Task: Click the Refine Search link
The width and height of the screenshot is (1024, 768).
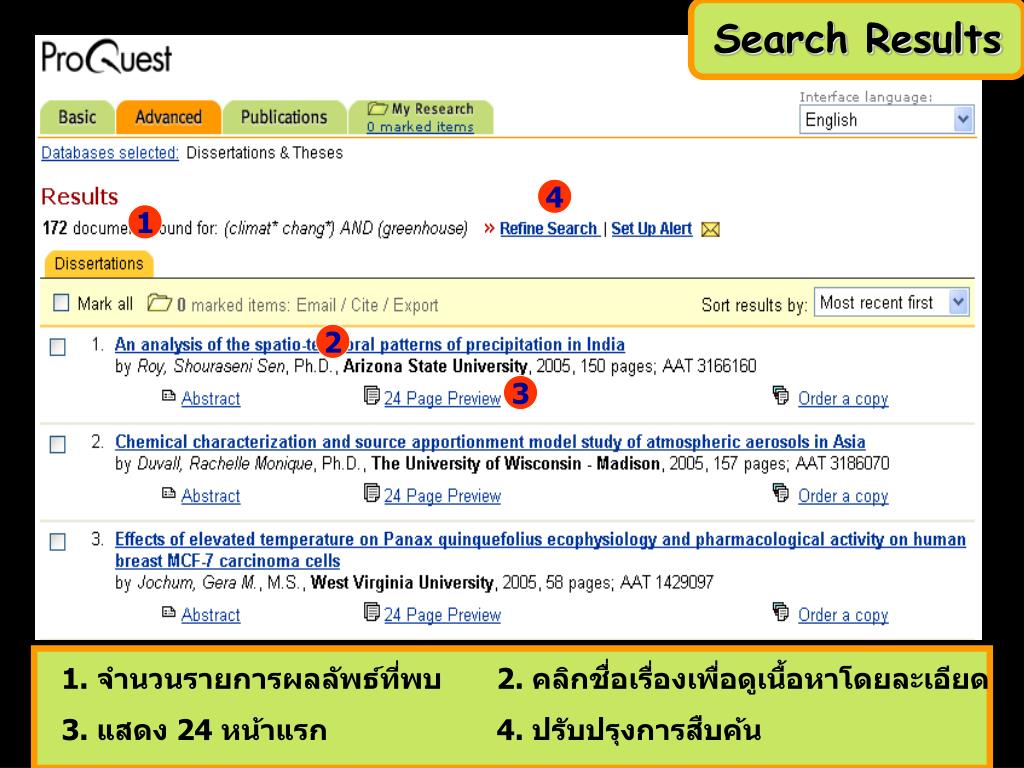Action: (549, 229)
